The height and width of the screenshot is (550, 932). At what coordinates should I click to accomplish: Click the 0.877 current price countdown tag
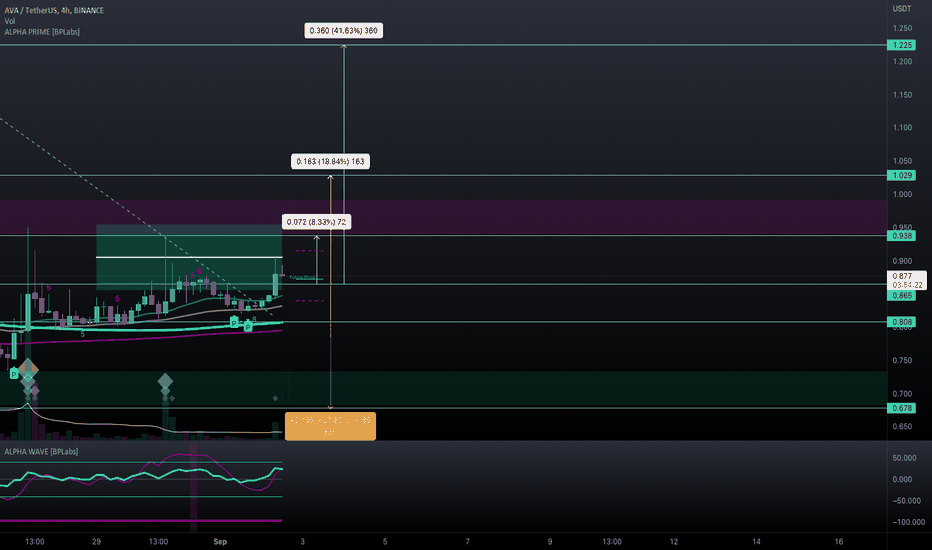tap(906, 280)
